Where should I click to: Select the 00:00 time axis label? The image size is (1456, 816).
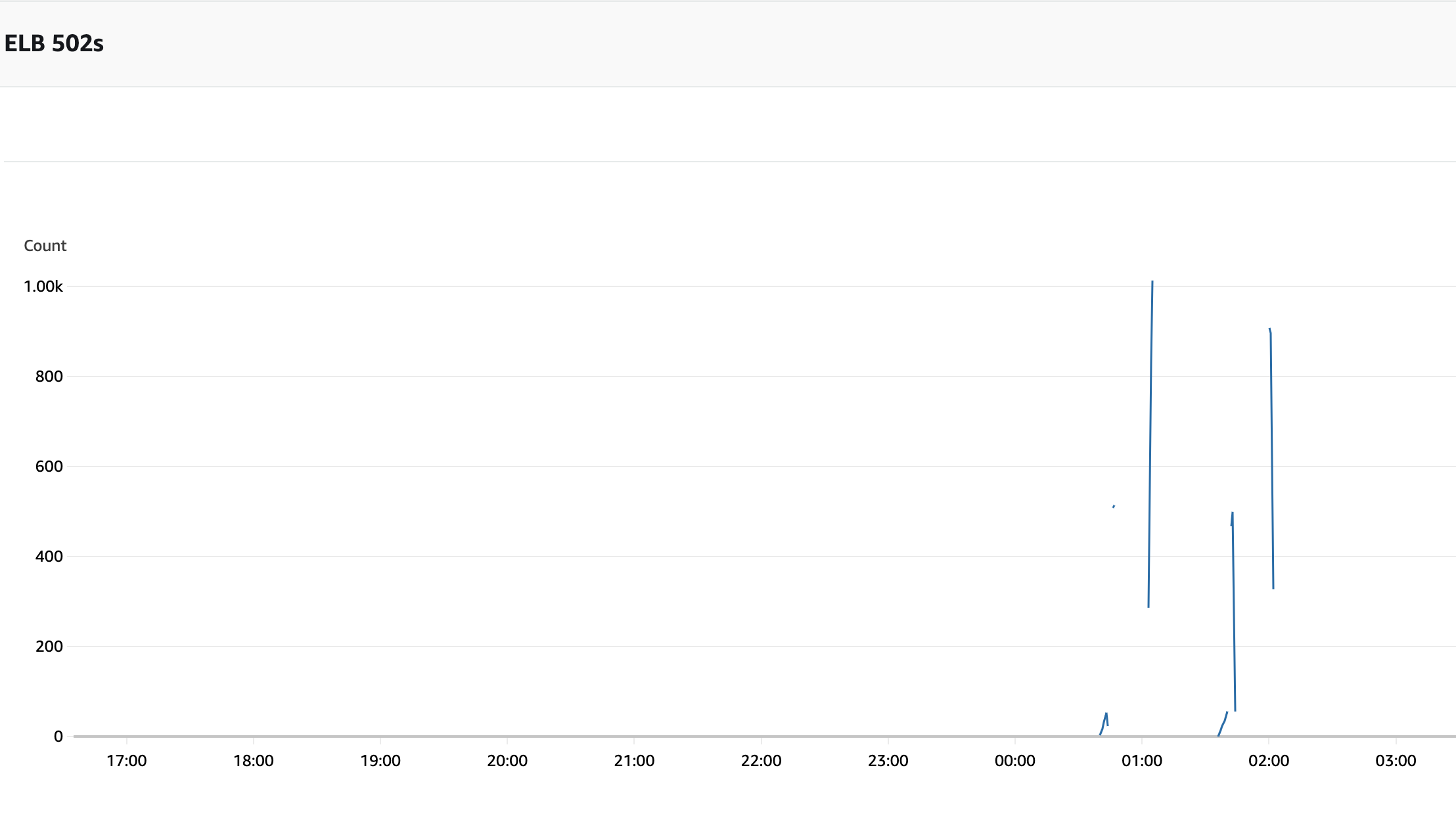point(1014,761)
